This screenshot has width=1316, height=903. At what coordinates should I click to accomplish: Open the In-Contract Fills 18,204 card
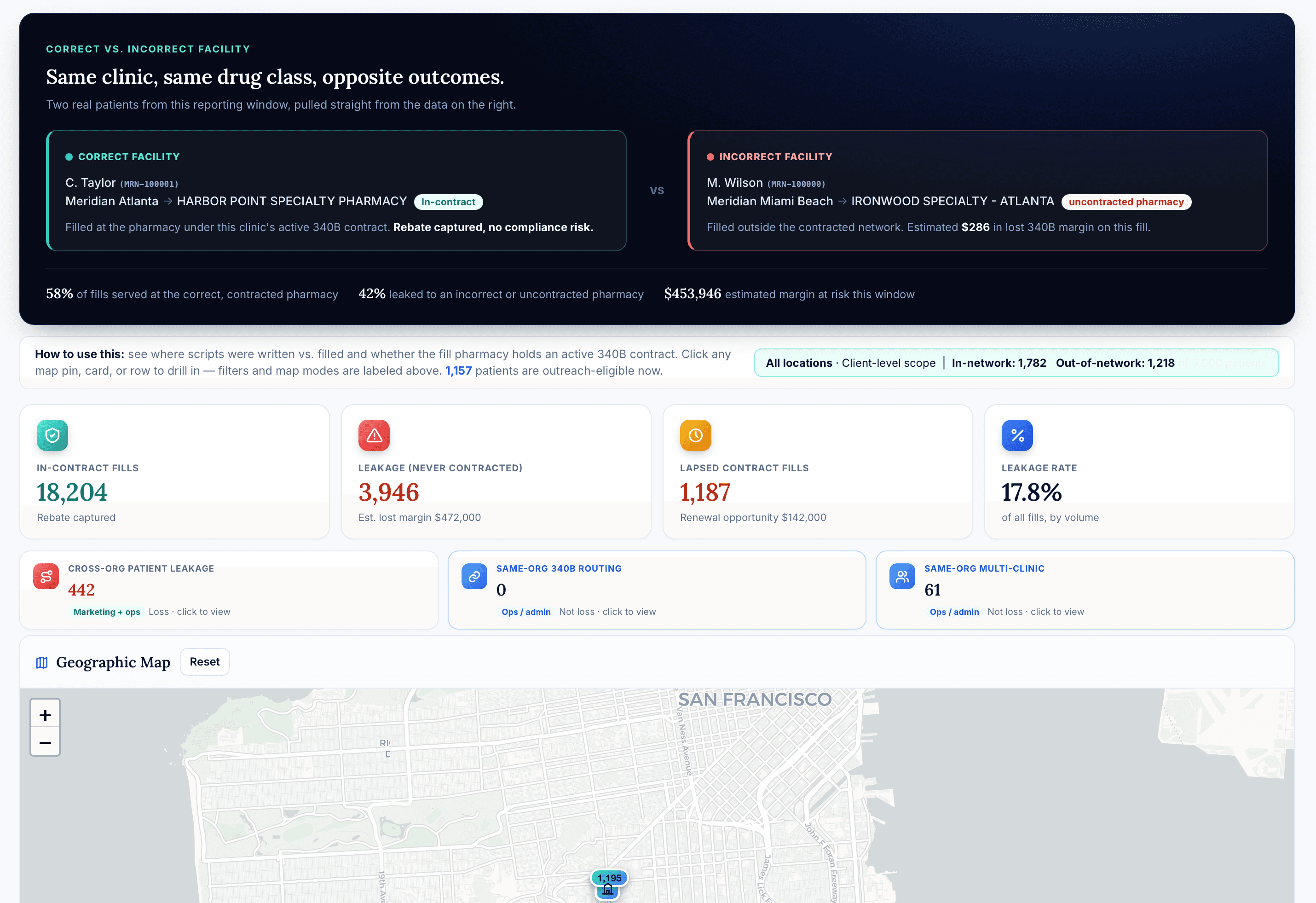coord(174,471)
